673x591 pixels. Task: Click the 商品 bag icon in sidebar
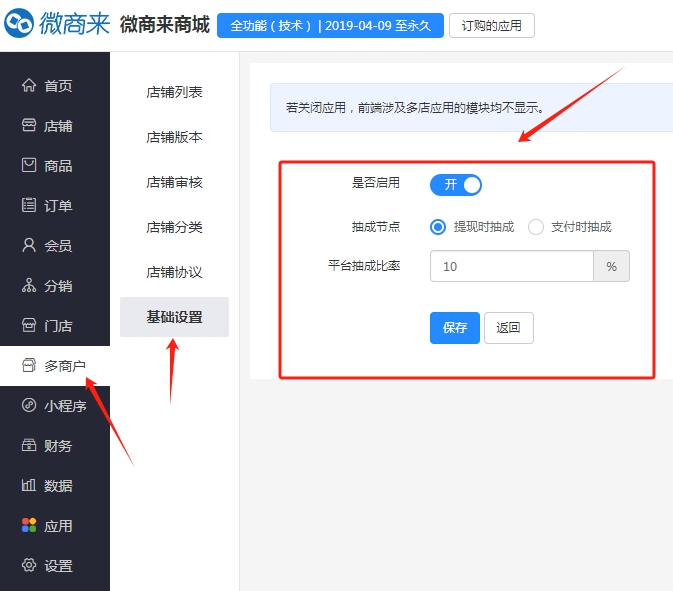(29, 166)
